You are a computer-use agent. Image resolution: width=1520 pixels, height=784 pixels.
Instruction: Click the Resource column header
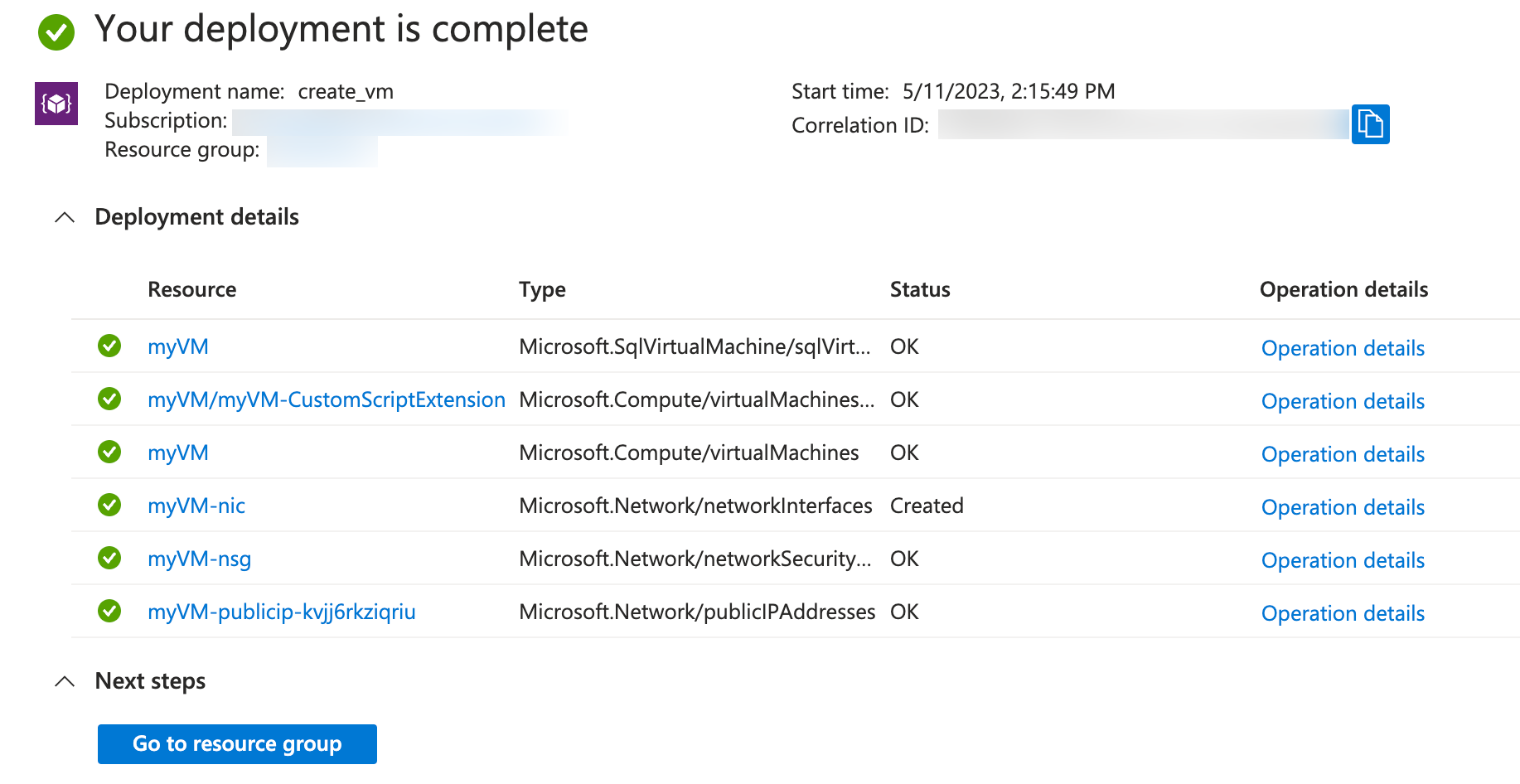click(x=191, y=289)
